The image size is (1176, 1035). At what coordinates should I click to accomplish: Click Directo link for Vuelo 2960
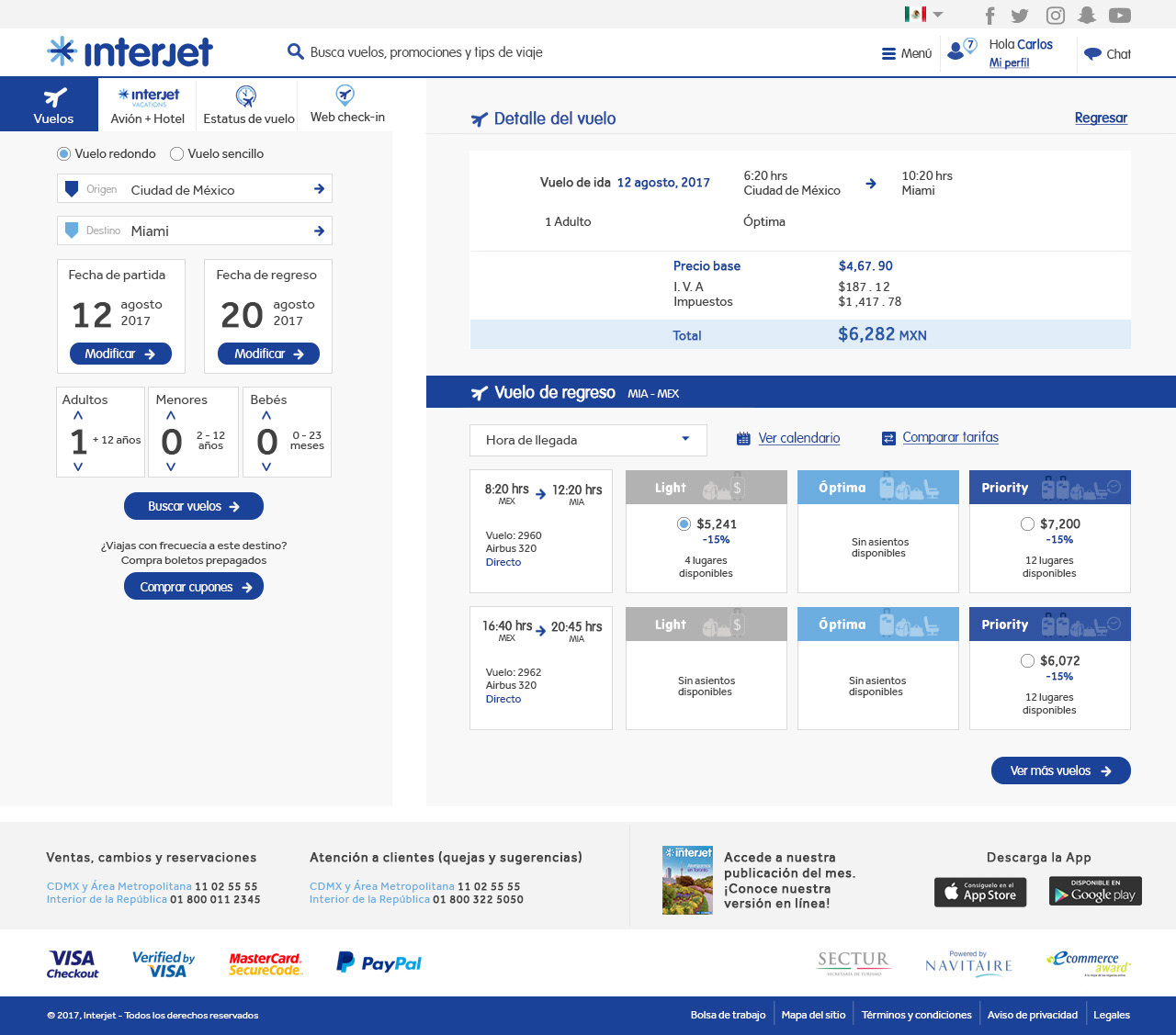(x=503, y=562)
